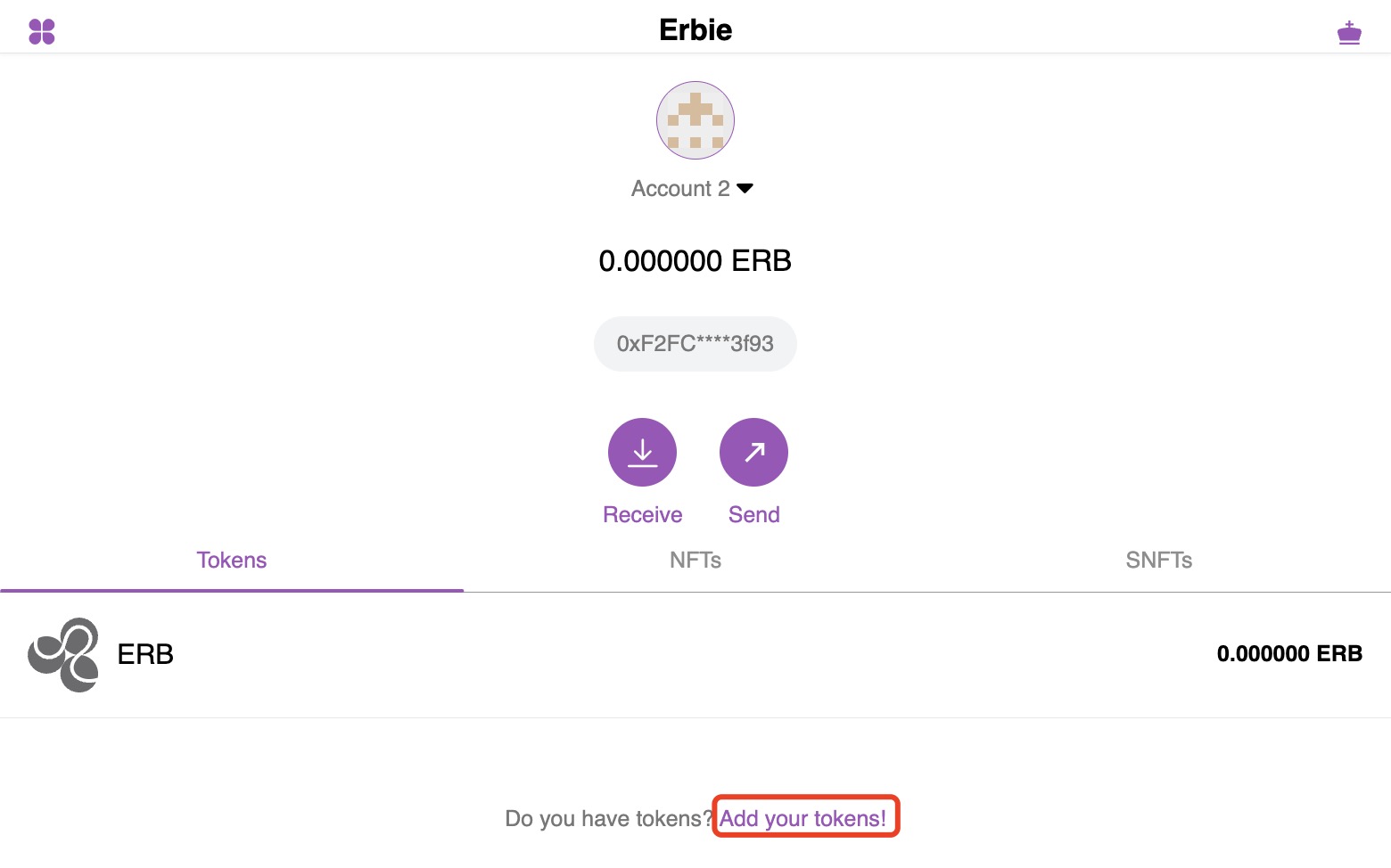This screenshot has width=1391, height=868.
Task: Click the gray ERB token logo
Action: pyautogui.click(x=63, y=655)
